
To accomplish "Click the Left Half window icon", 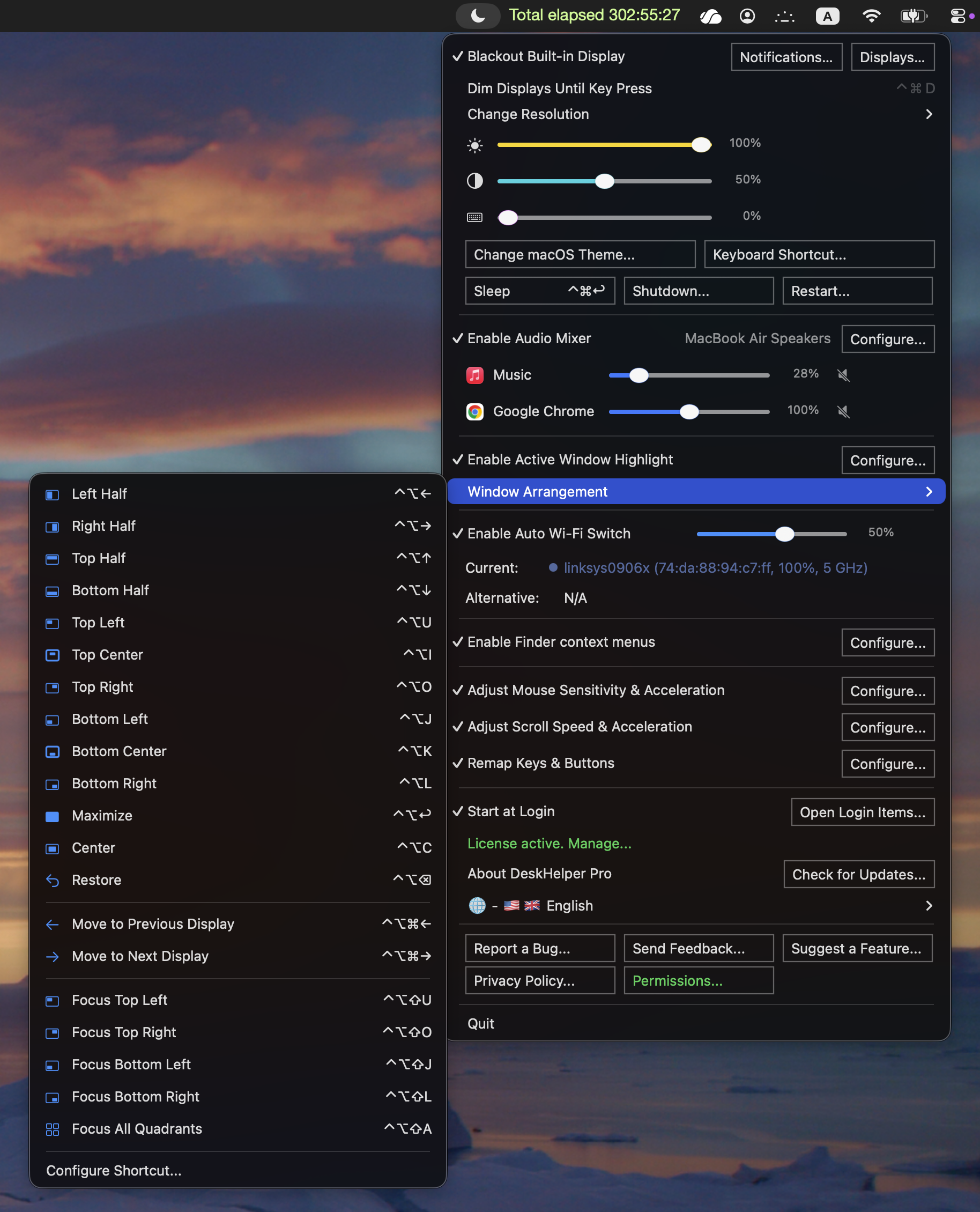I will pyautogui.click(x=52, y=495).
